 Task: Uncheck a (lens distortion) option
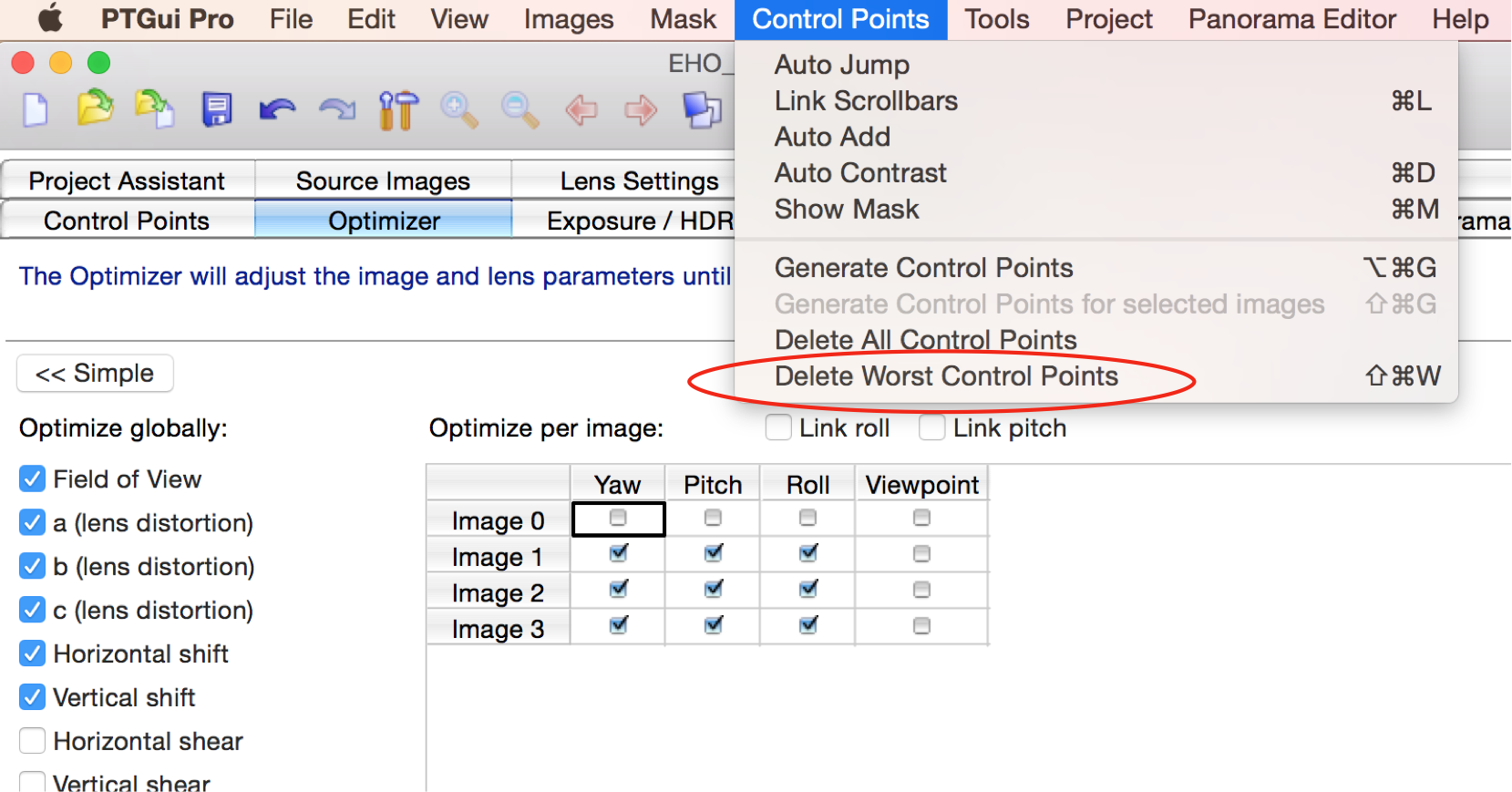[x=32, y=522]
